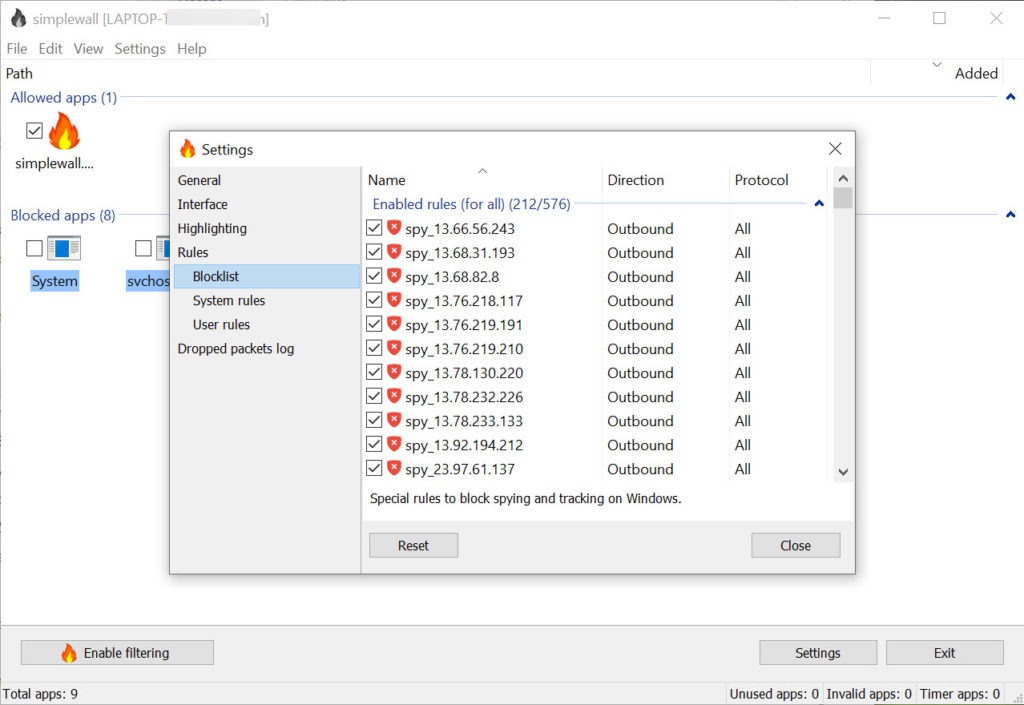1024x705 pixels.
Task: Open the Settings menu in the menu bar
Action: tap(140, 49)
